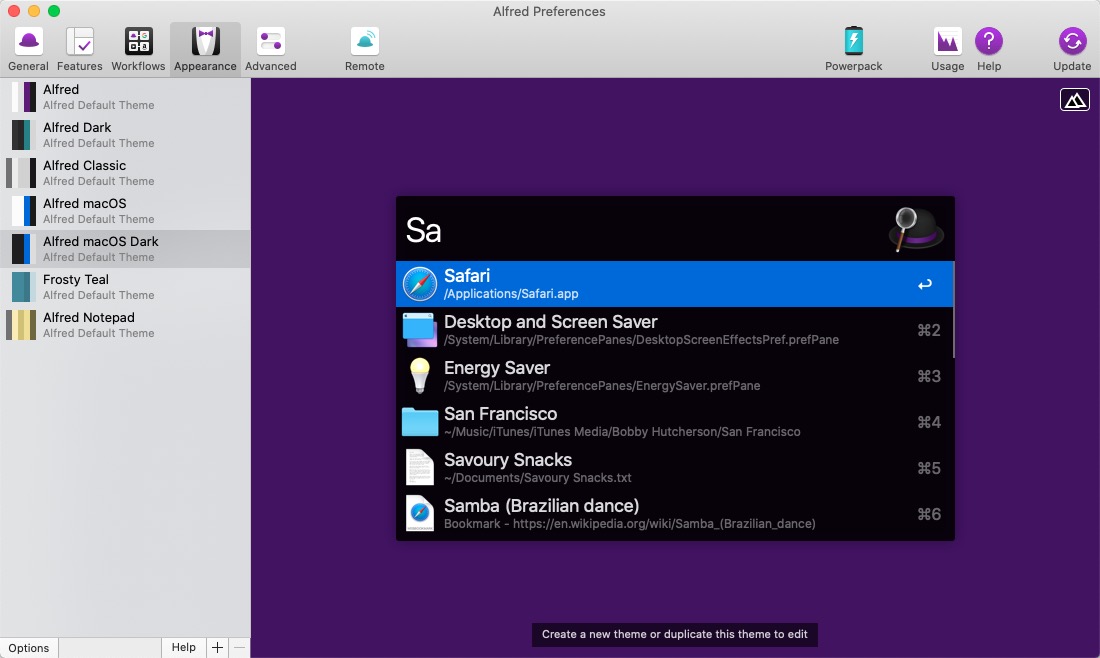Viewport: 1100px width, 658px height.
Task: Click the Desktop and Screen Saver icon
Action: click(420, 330)
